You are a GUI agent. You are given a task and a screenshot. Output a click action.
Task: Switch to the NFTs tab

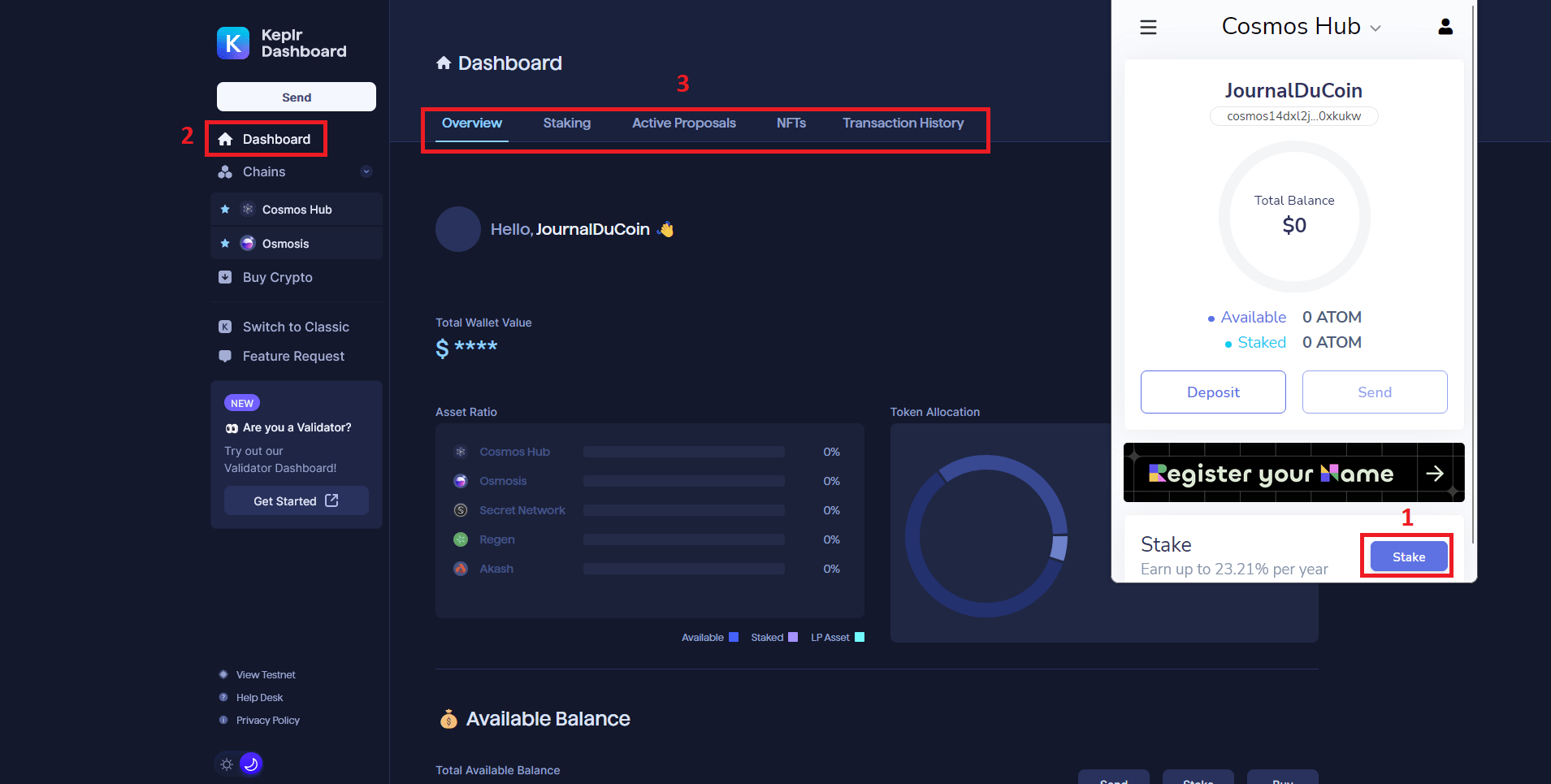[791, 123]
